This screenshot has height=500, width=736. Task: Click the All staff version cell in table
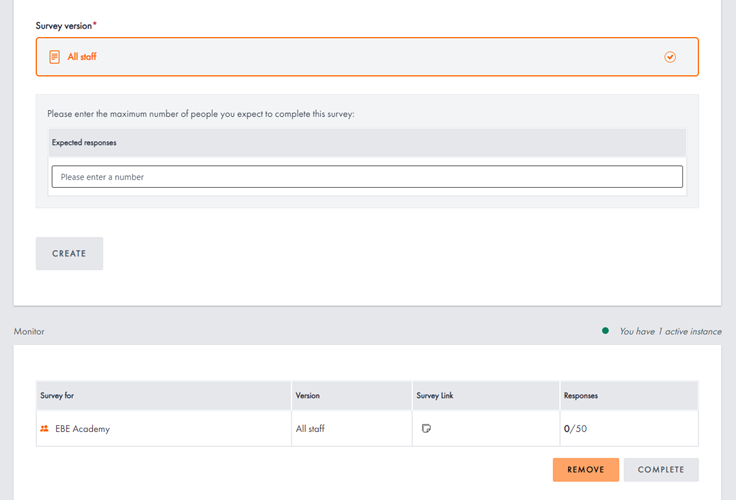[x=310, y=429]
